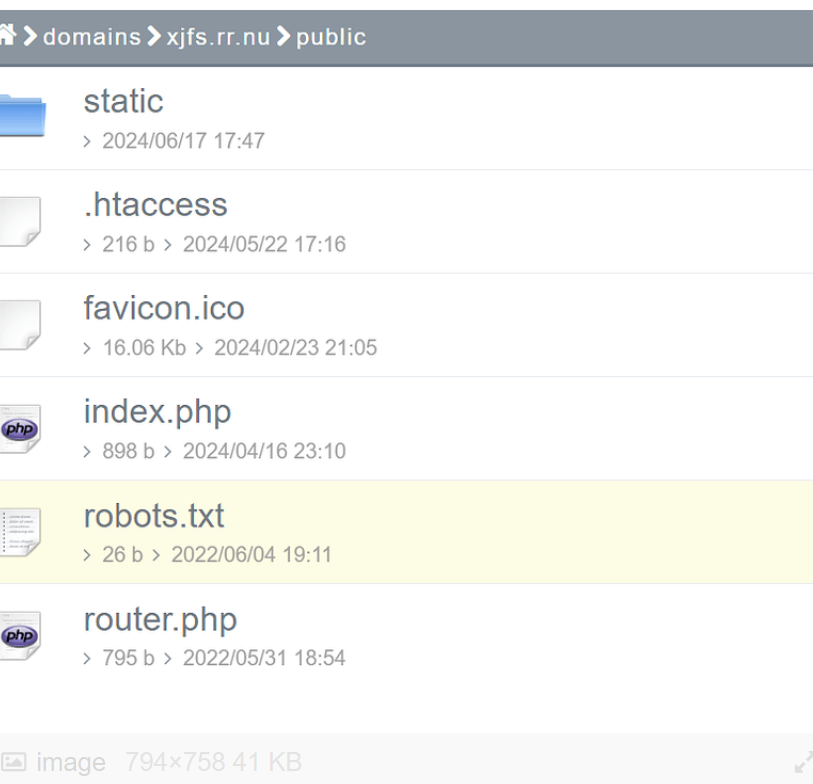813x784 pixels.
Task: Open router.php file name
Action: click(160, 619)
